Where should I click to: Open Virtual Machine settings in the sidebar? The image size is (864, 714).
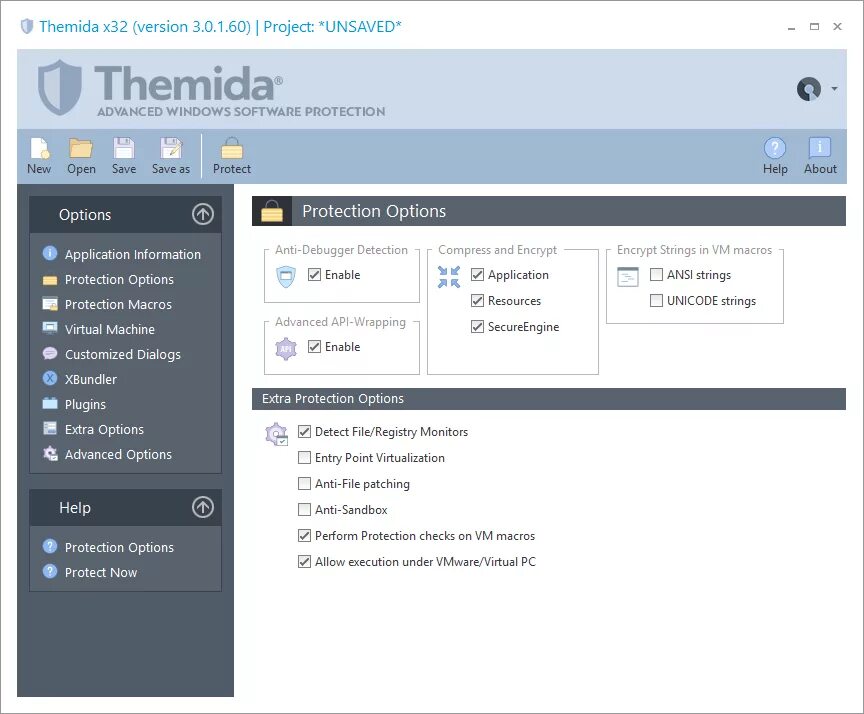coord(110,329)
